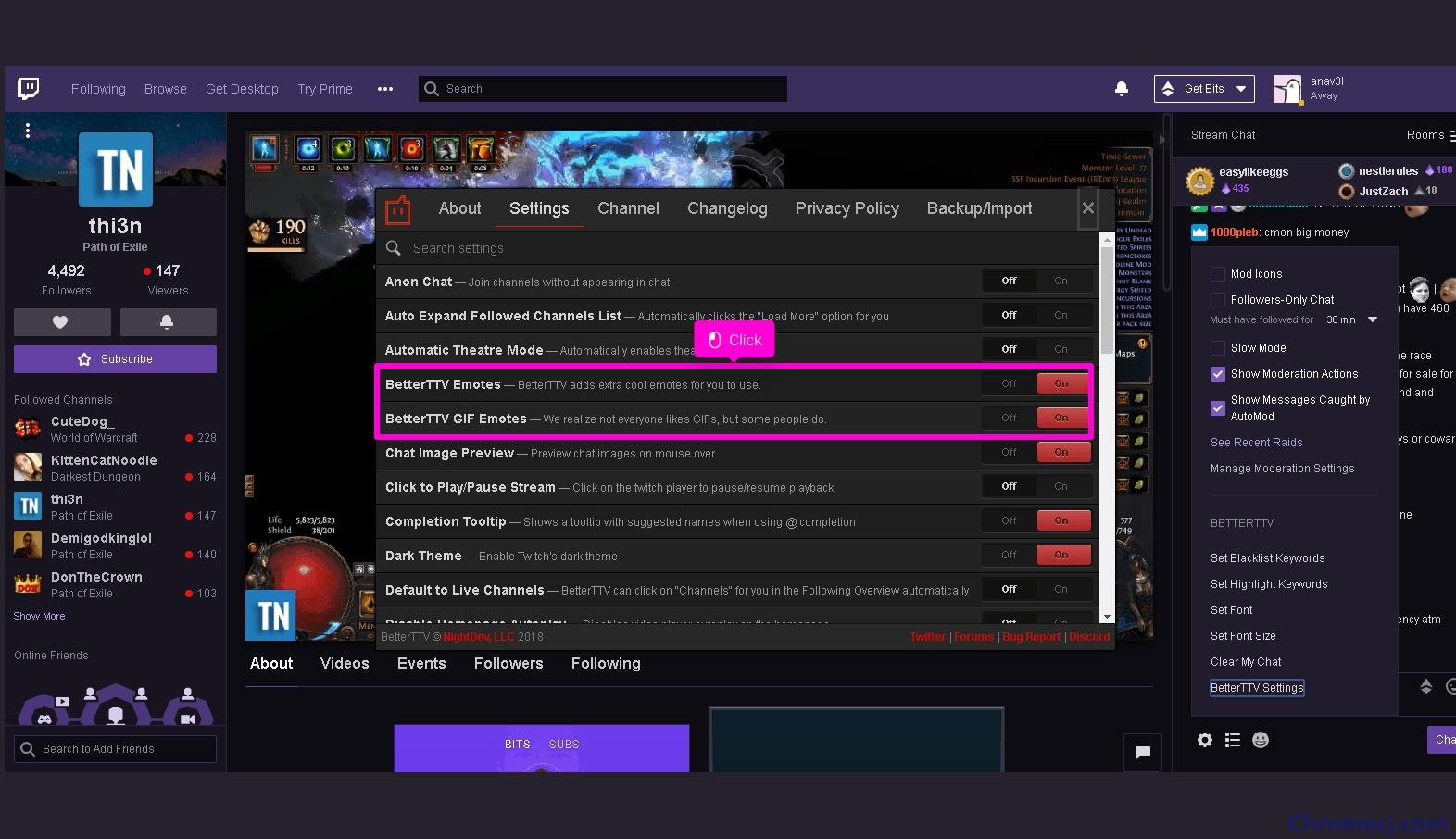1456x839 pixels.
Task: Click Clear My Chat
Action: tap(1246, 662)
